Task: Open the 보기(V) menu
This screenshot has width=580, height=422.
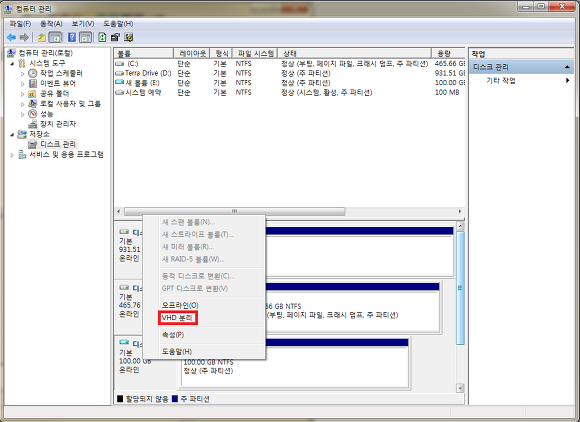Action: point(82,24)
